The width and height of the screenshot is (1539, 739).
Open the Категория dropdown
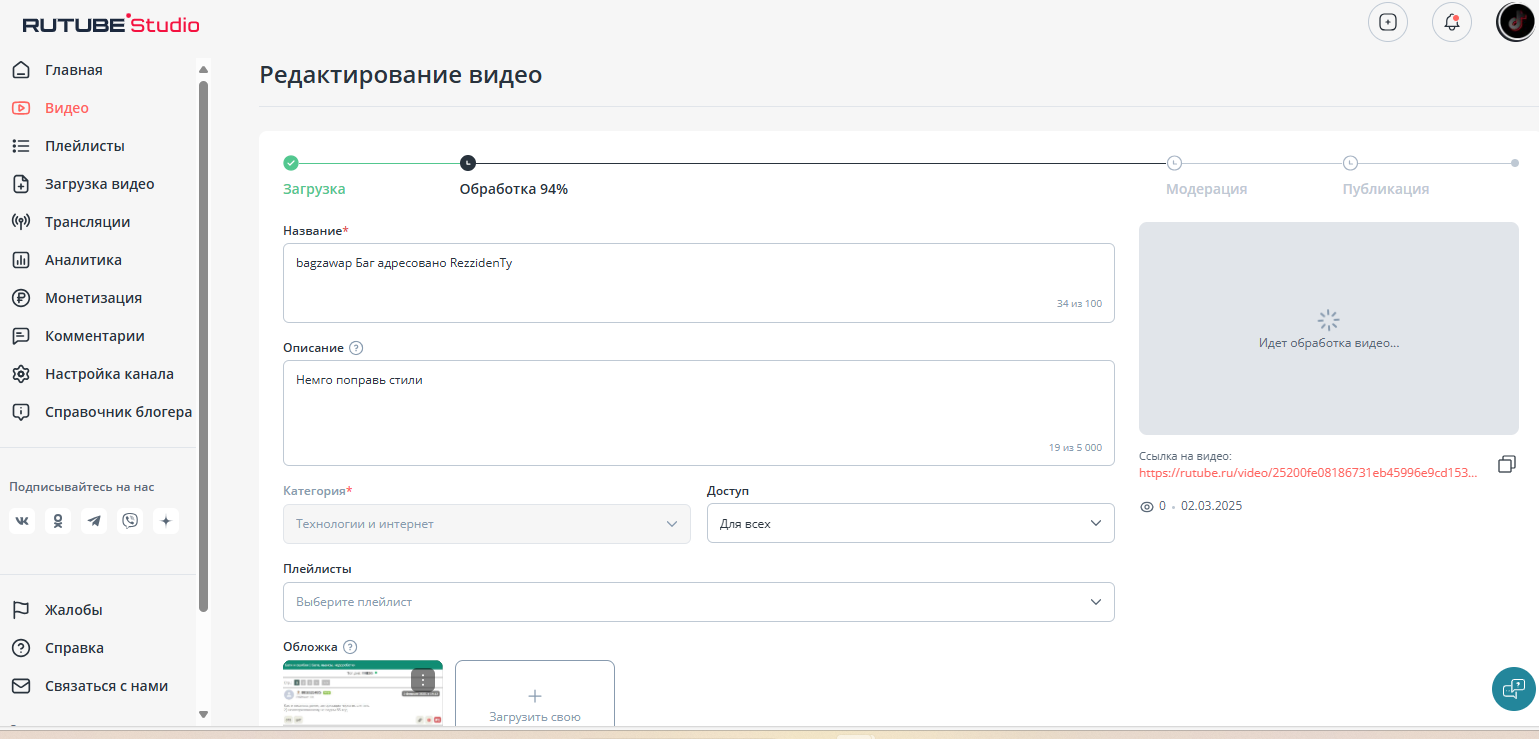tap(486, 523)
